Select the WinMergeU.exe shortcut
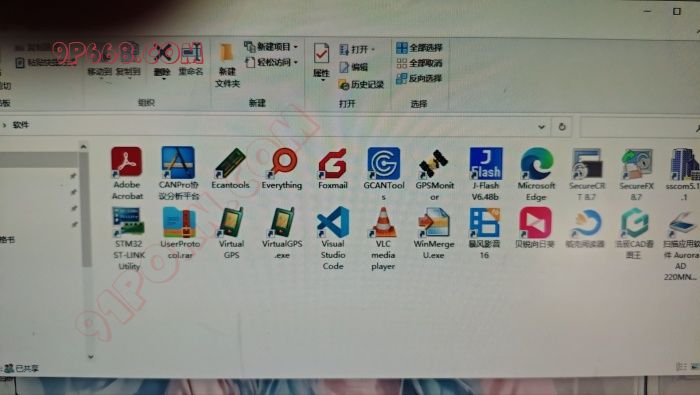Viewport: 700px width, 395px height. (x=433, y=233)
